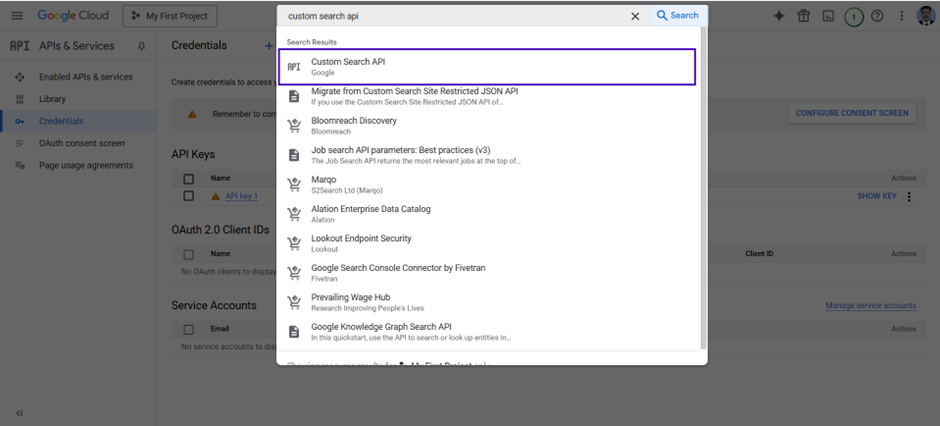
Task: Tick the API Keys header select-all checkbox
Action: coord(189,179)
